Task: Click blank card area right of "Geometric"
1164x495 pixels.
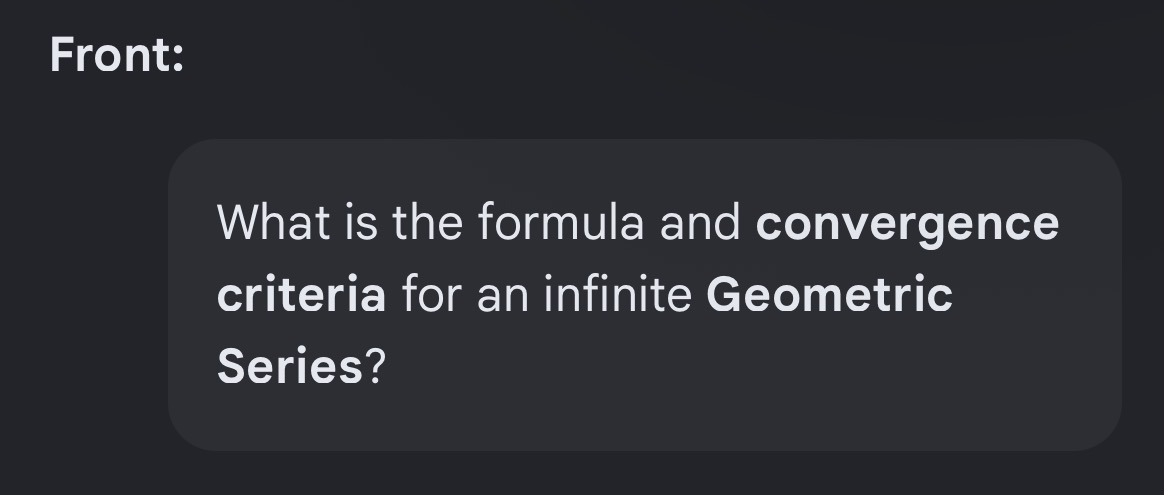Action: (1032, 295)
